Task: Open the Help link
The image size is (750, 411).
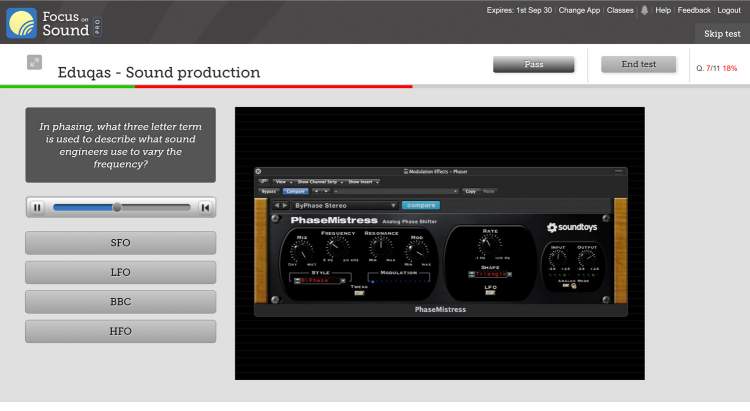Action: click(663, 10)
